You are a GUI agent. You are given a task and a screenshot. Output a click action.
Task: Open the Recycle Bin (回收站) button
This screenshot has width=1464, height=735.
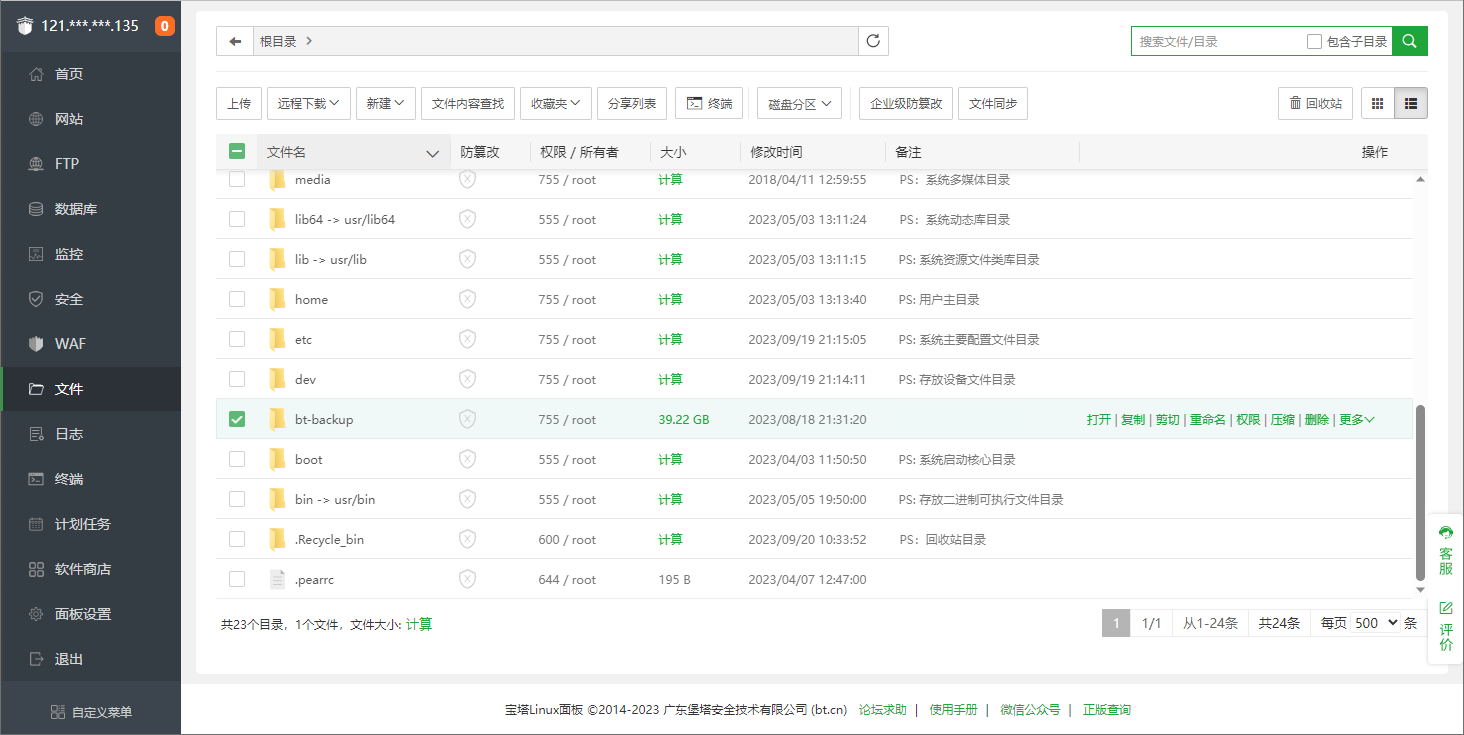pyautogui.click(x=1315, y=103)
